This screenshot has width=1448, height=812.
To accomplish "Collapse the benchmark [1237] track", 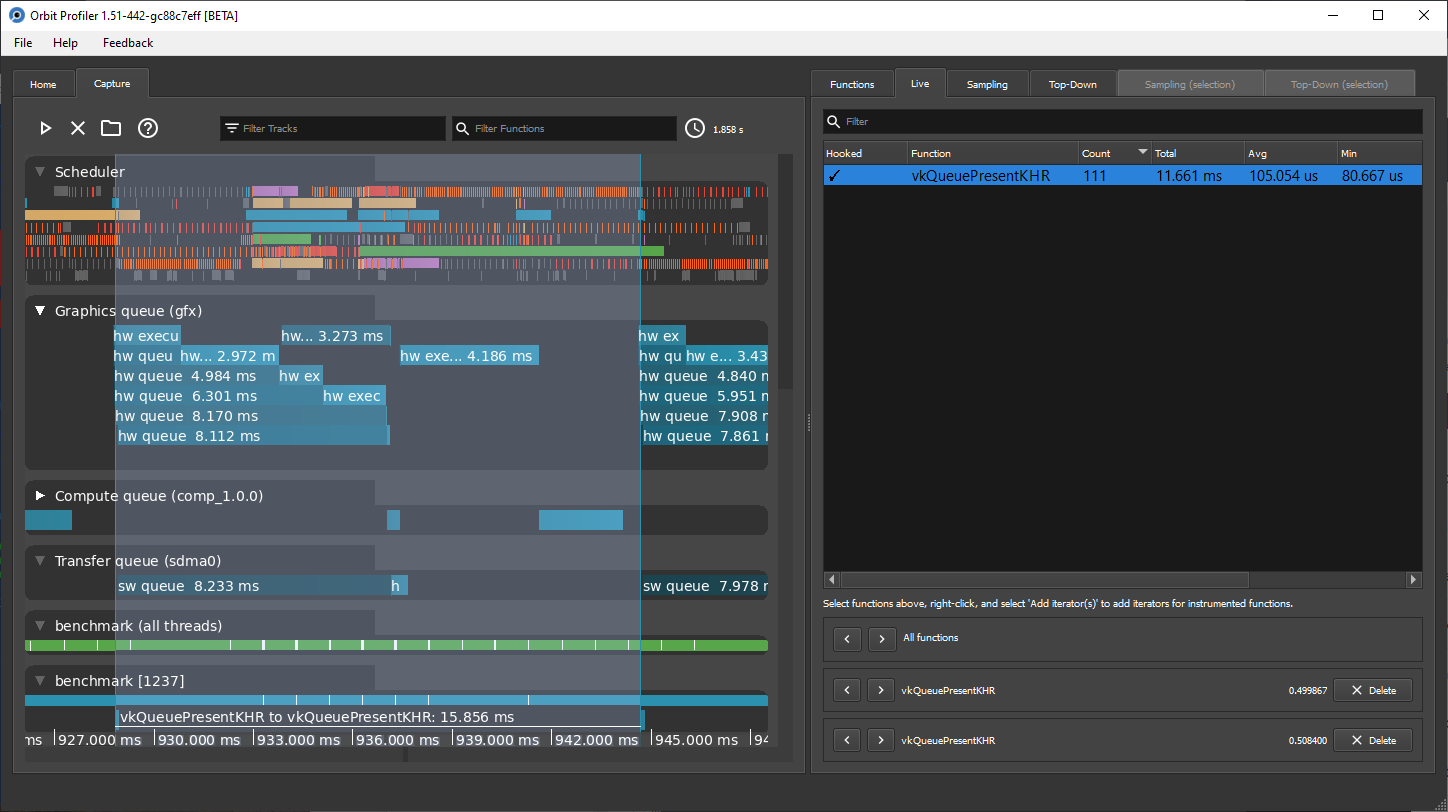I will [40, 681].
